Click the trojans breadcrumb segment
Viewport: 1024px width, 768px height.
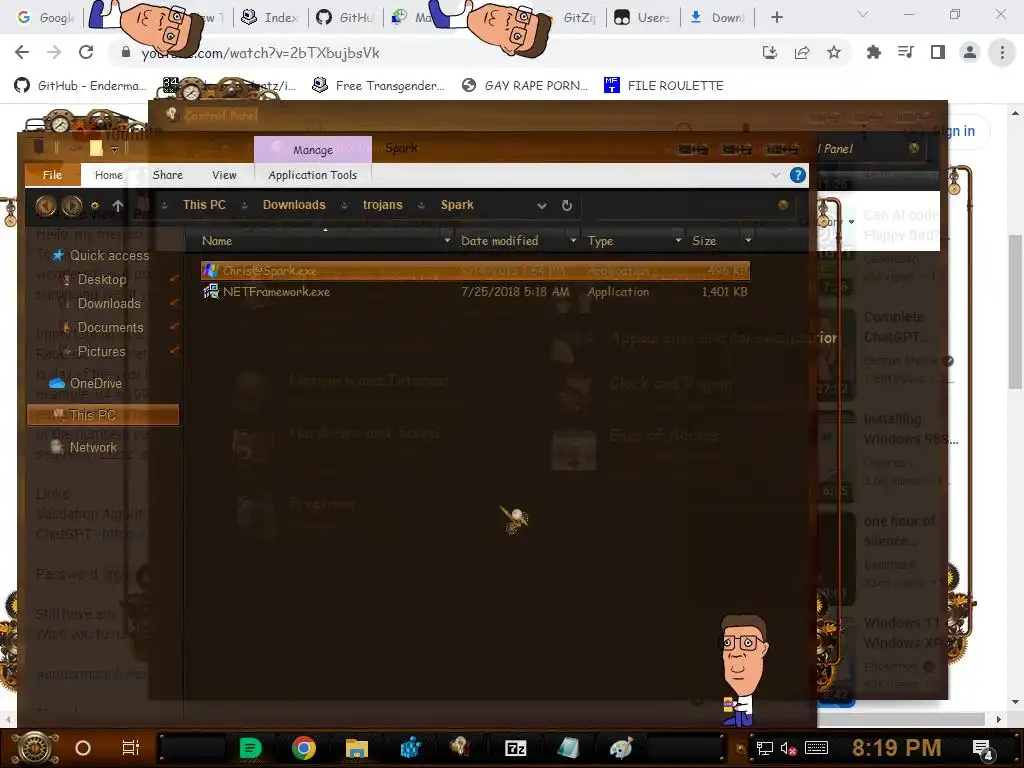point(383,205)
